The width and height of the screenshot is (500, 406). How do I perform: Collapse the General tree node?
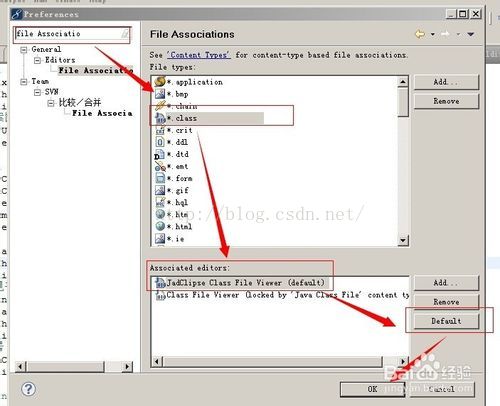pyautogui.click(x=24, y=50)
